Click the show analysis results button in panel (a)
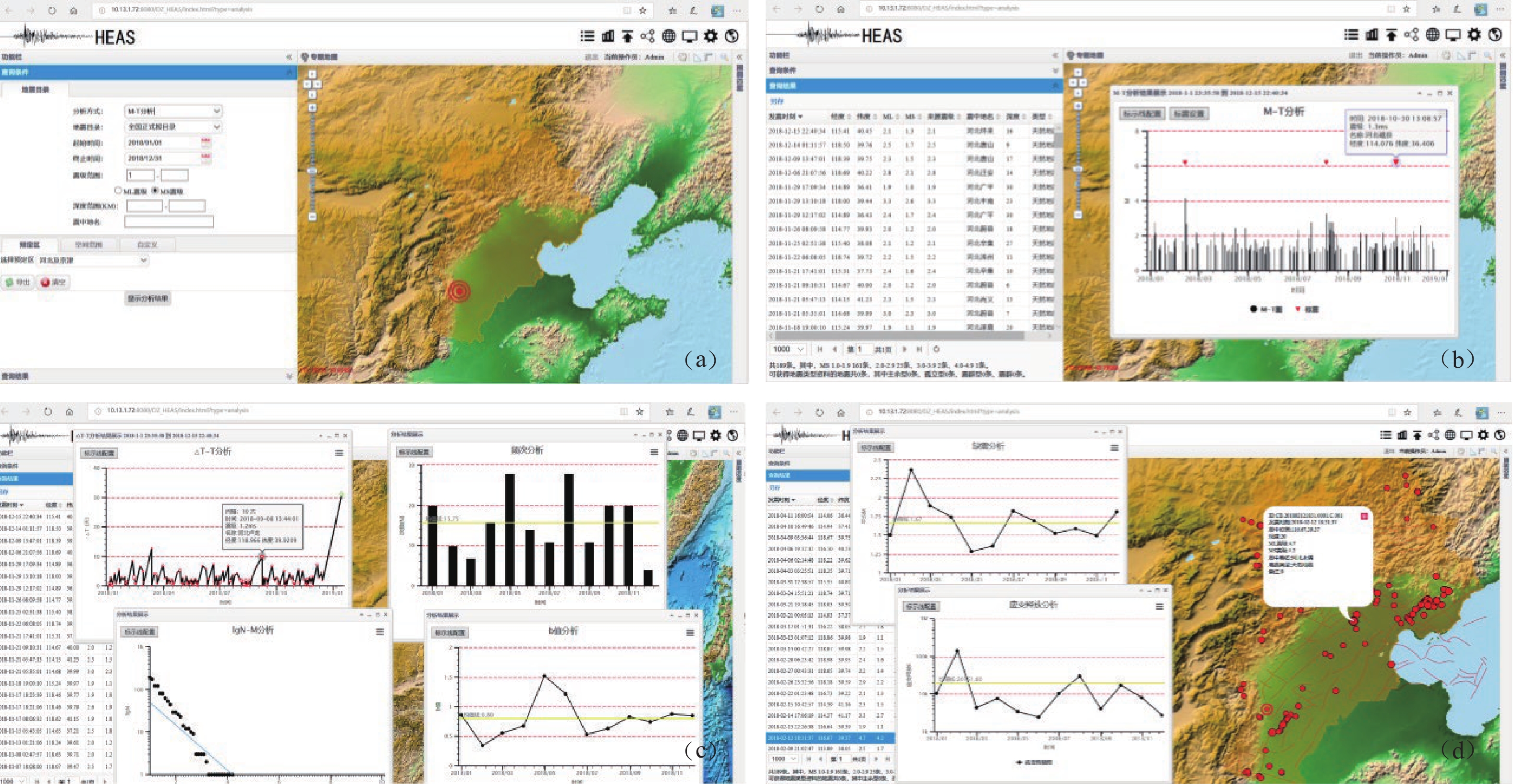This screenshot has width=1513, height=784. [148, 298]
